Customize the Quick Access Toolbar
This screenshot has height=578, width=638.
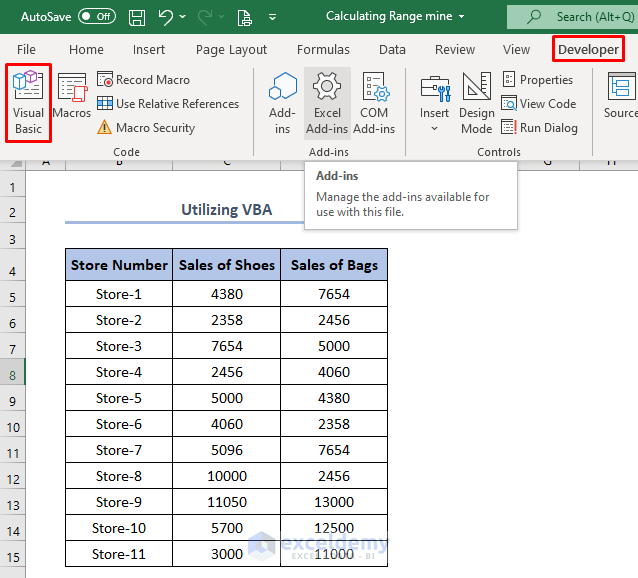273,17
